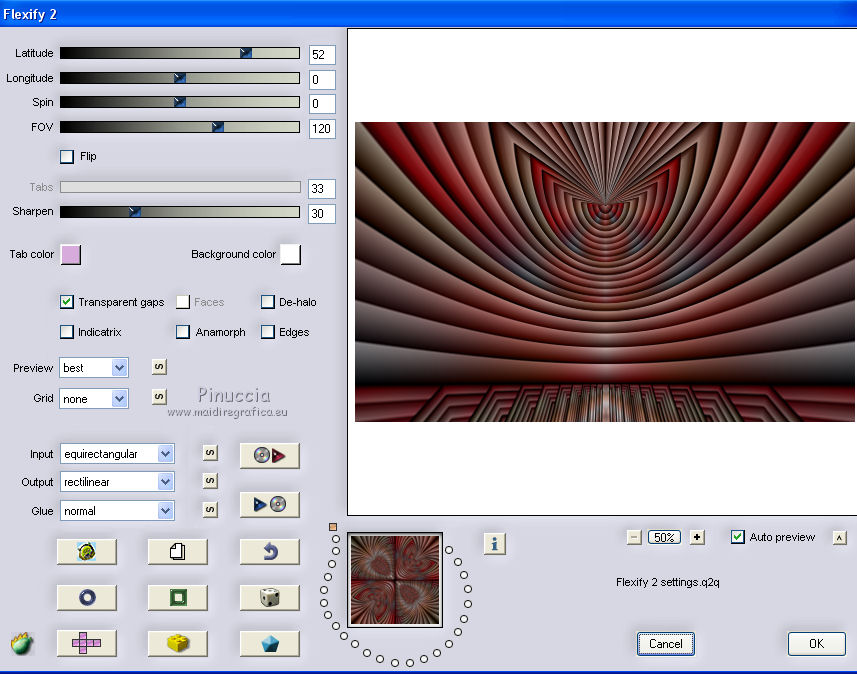Click the blue undo arrow button
This screenshot has height=674, width=857.
point(269,552)
